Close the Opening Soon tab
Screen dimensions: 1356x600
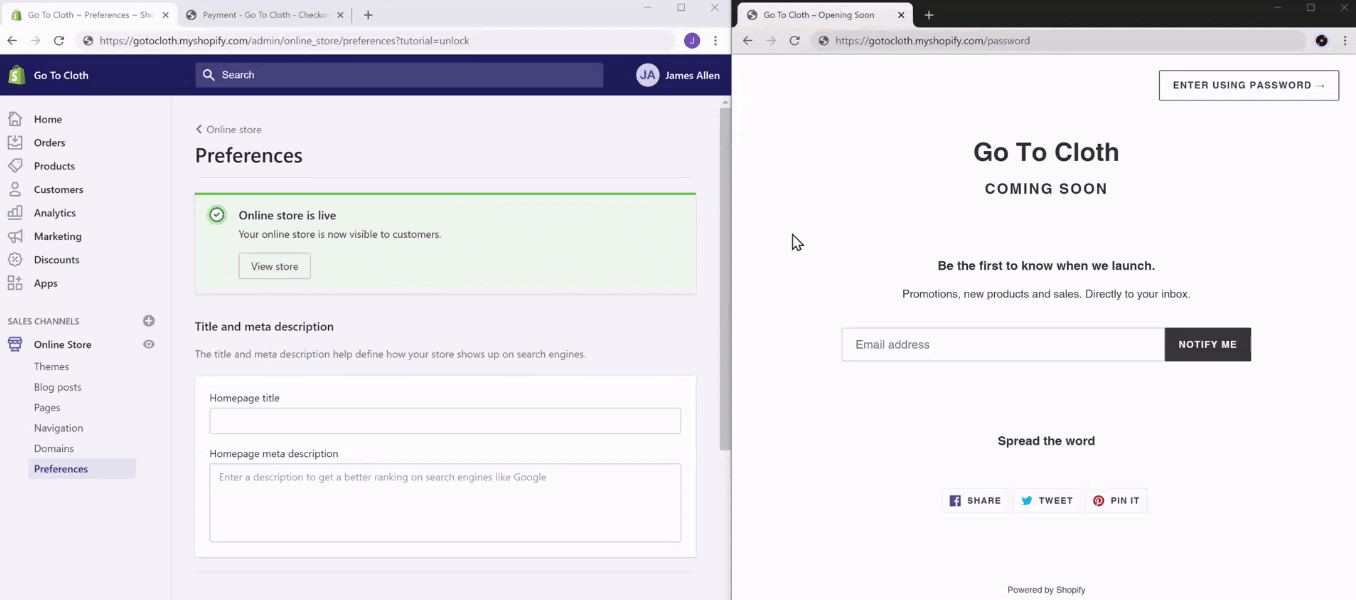(901, 15)
